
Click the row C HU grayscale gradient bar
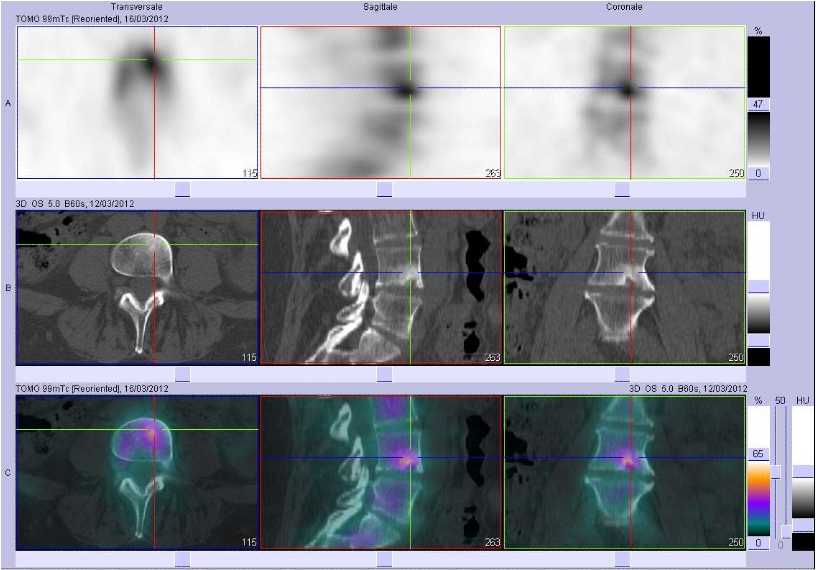pyautogui.click(x=804, y=498)
